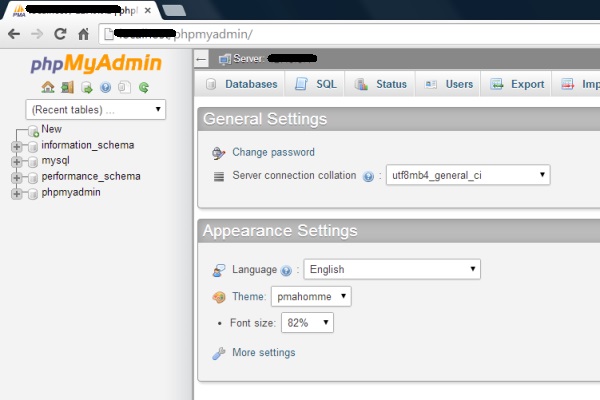Select mysql database

55,161
